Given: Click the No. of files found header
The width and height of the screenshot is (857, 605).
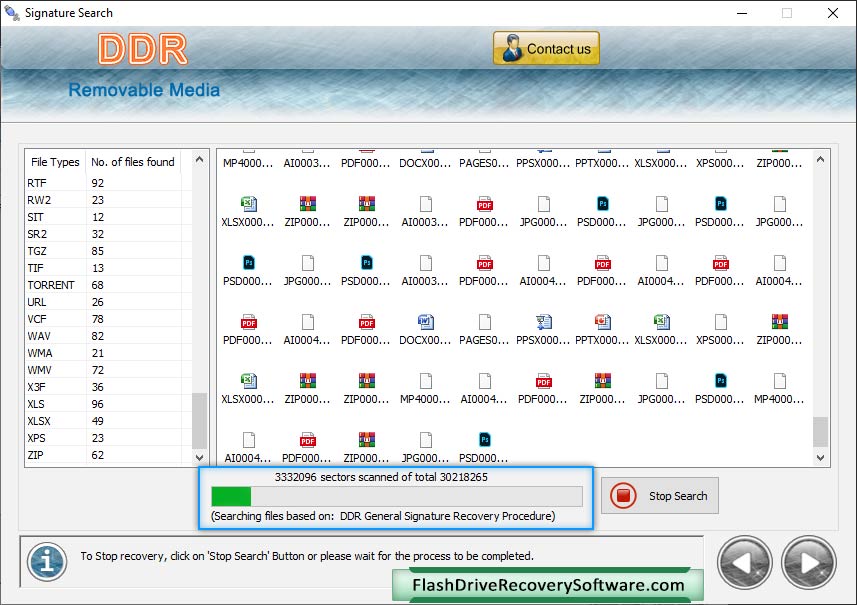Looking at the screenshot, I should [133, 162].
